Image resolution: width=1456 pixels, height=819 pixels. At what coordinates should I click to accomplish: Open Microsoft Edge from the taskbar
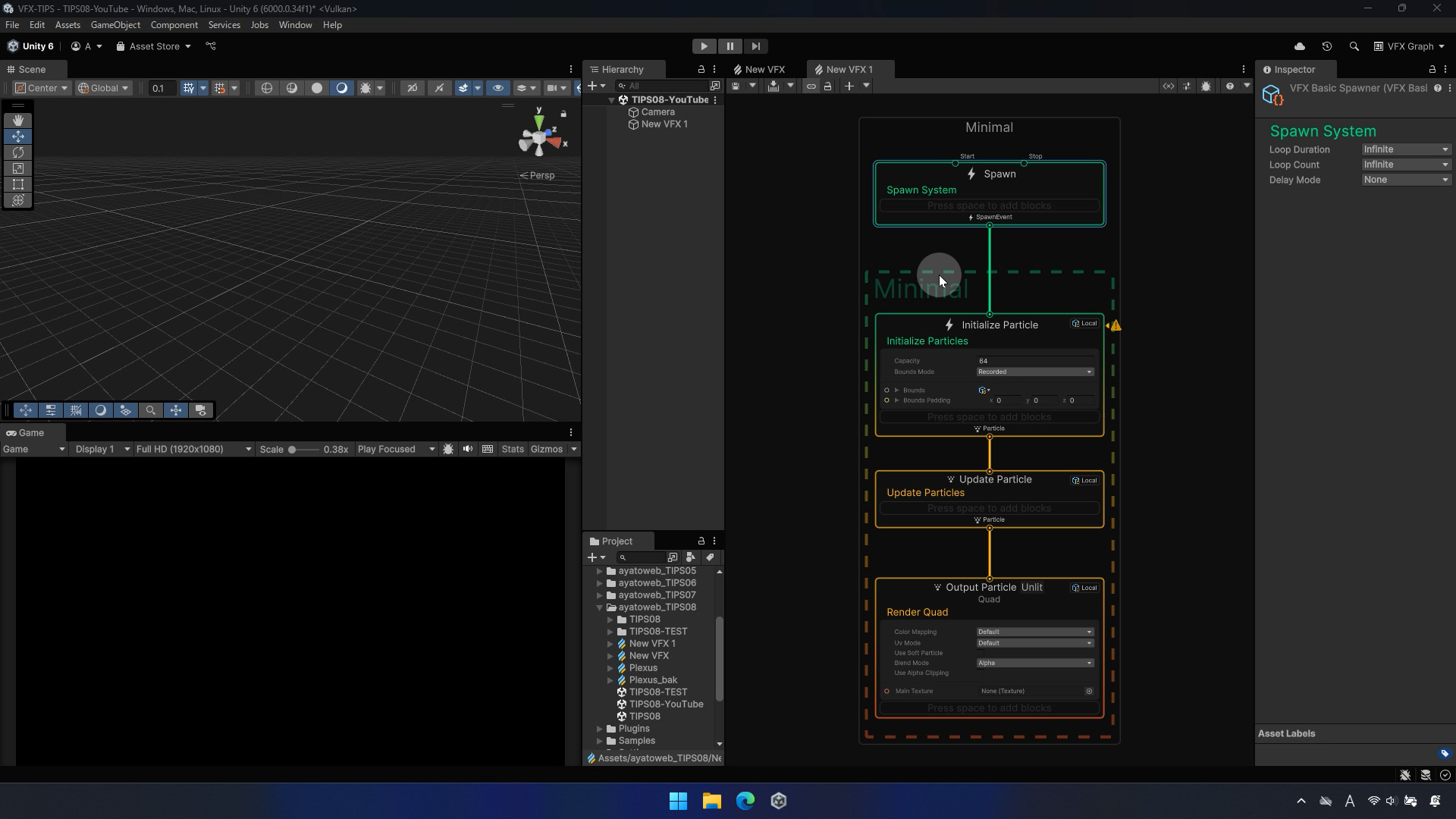(745, 801)
